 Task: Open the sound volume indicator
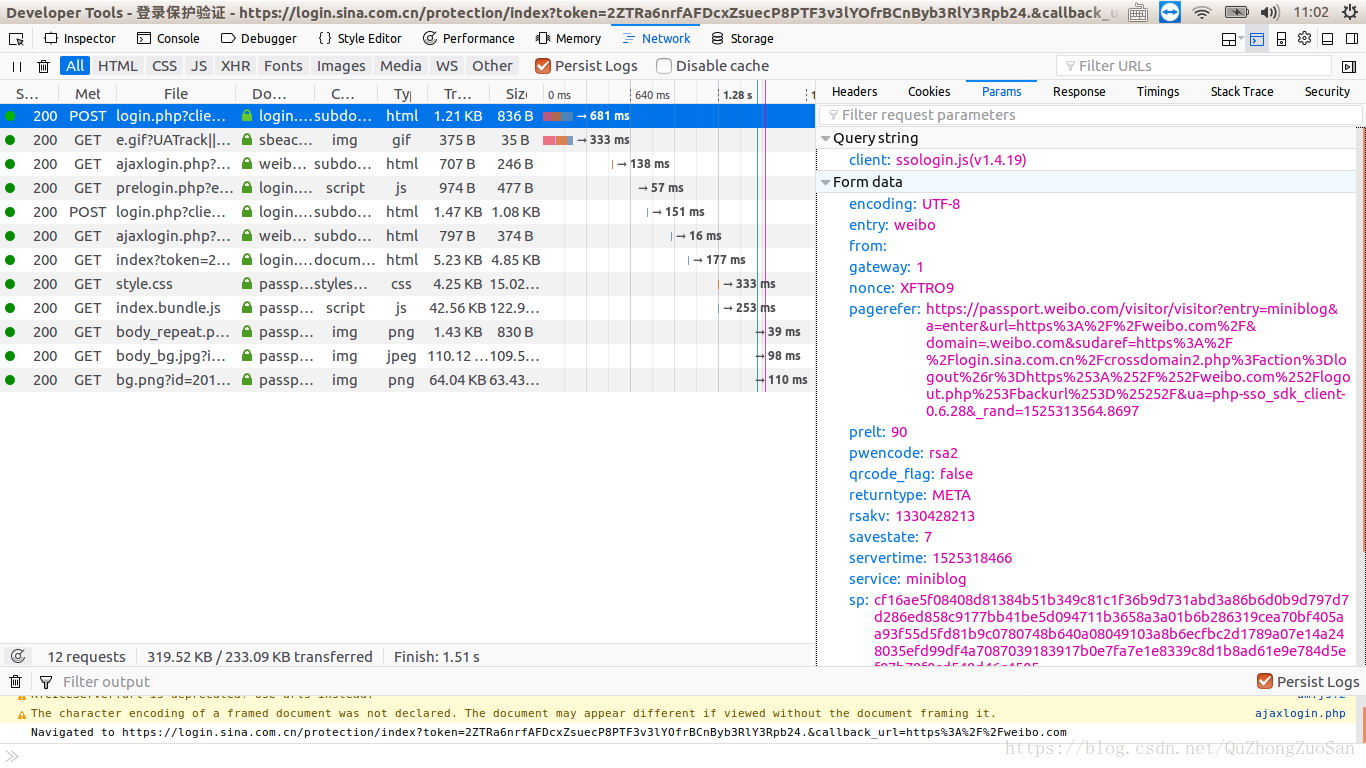pyautogui.click(x=1270, y=12)
